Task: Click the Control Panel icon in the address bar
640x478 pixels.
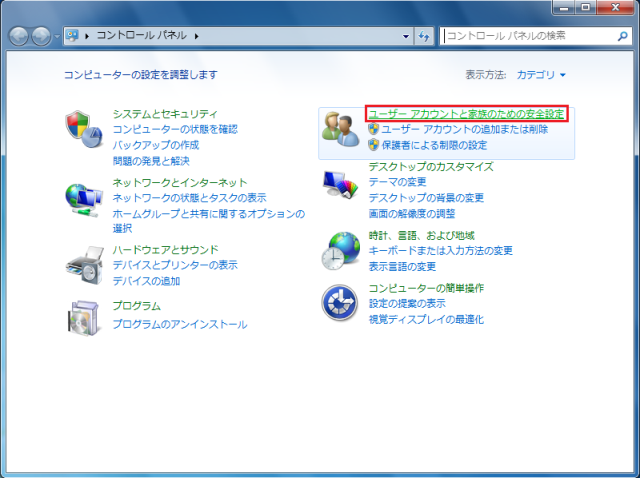Action: [x=72, y=36]
